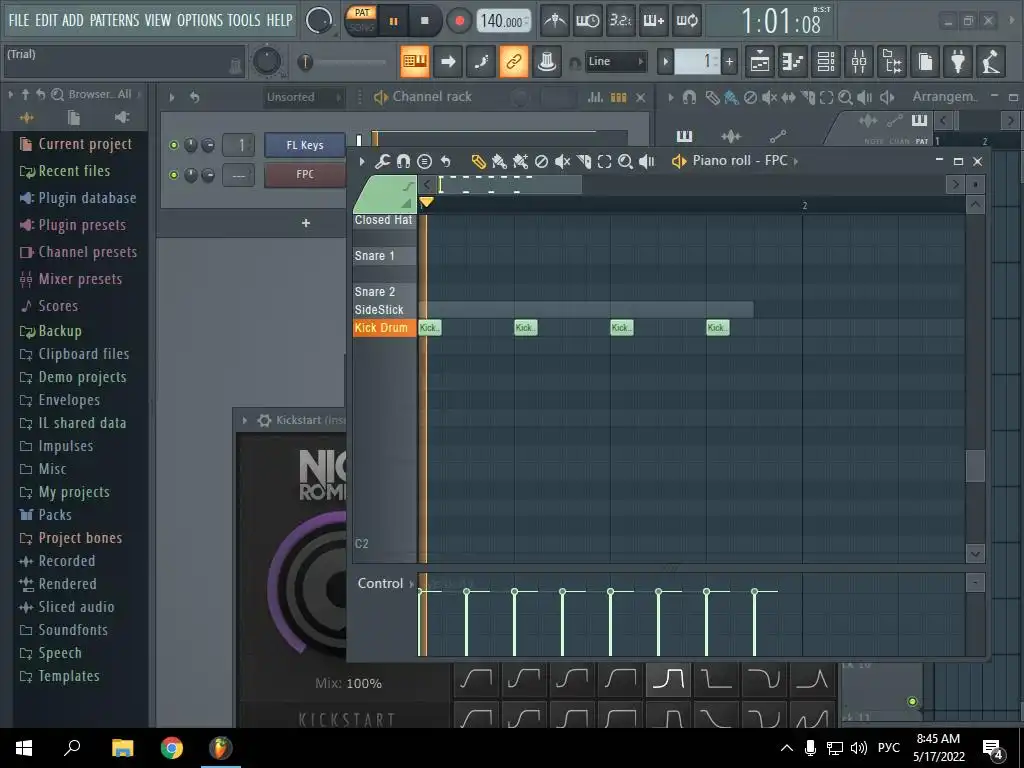Stop playback with the stop button
The width and height of the screenshot is (1024, 768).
[425, 21]
